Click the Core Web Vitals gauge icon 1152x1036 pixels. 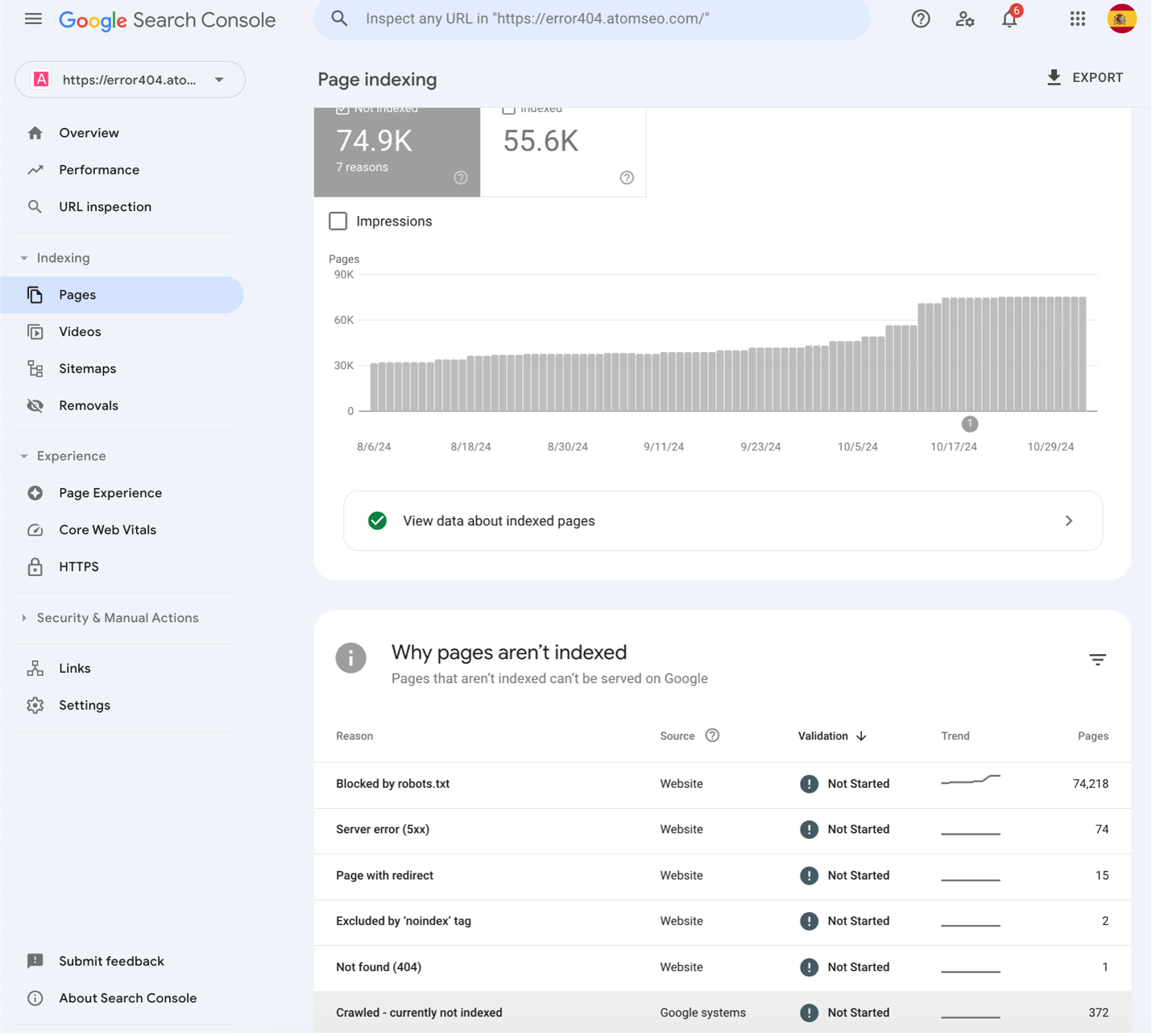(35, 530)
